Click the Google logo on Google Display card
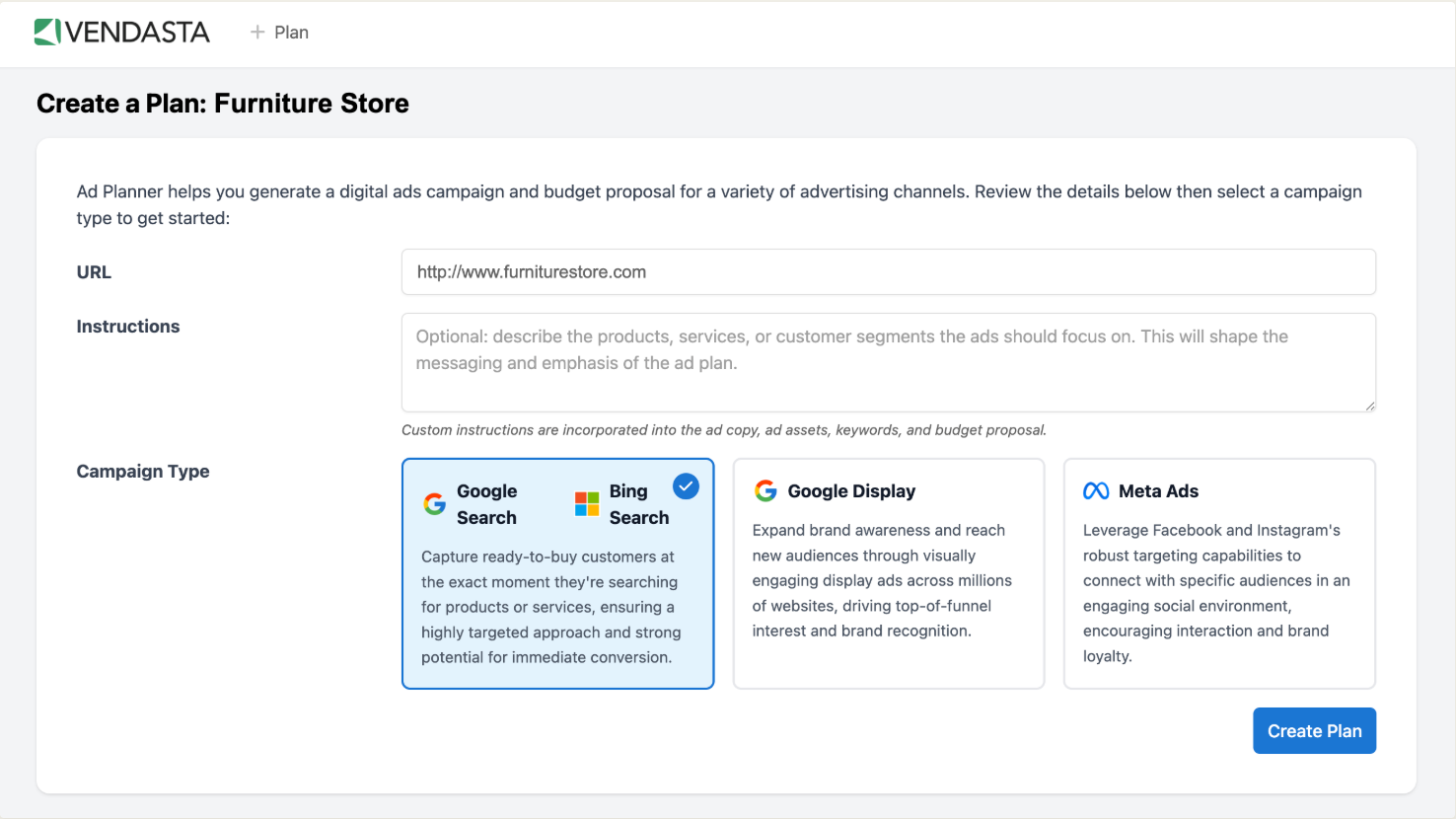1456x819 pixels. [x=765, y=490]
